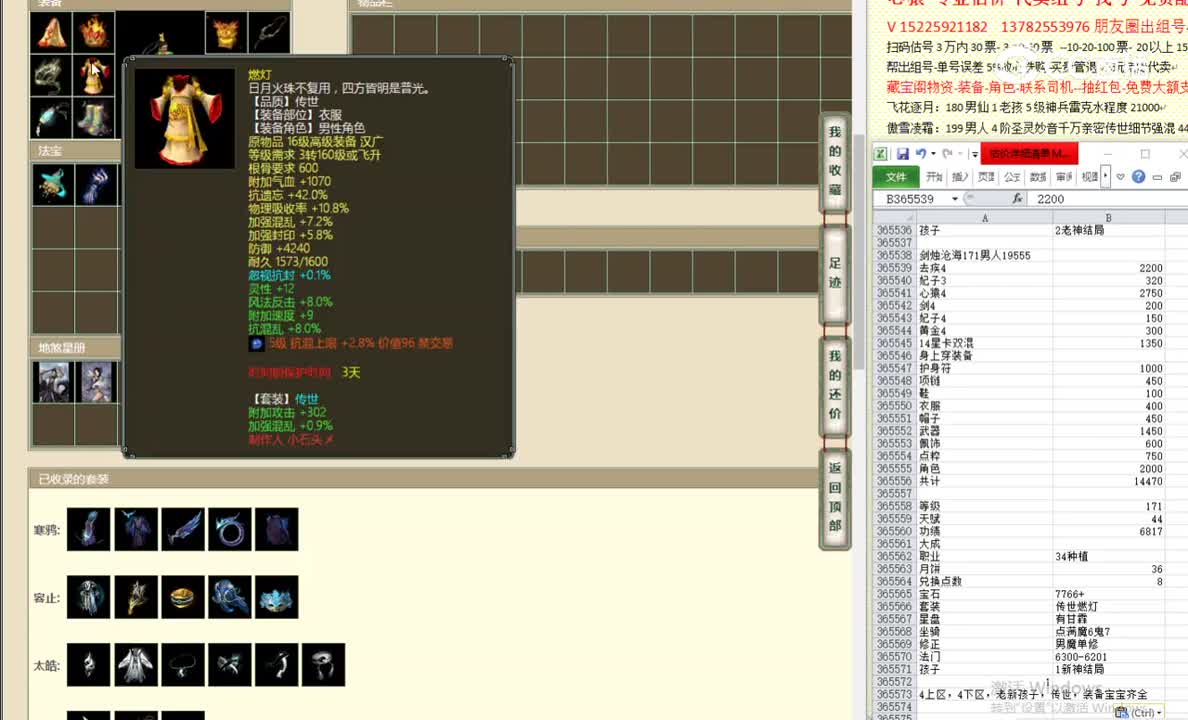This screenshot has width=1188, height=720.
Task: Open the Excel 文件 tab
Action: [x=896, y=177]
